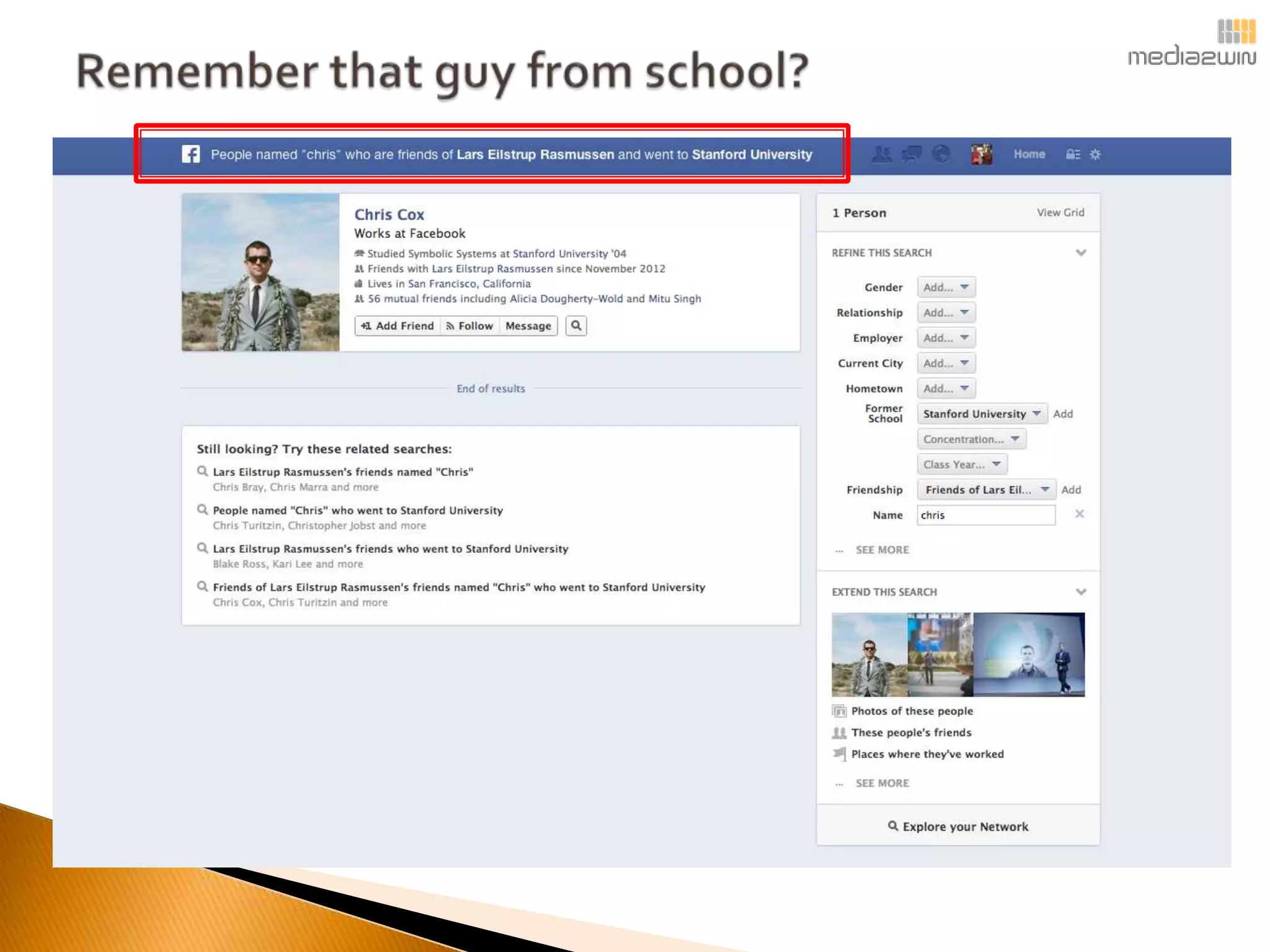Open the settings gear icon
Screen dimensions: 1270x952
coord(1095,154)
